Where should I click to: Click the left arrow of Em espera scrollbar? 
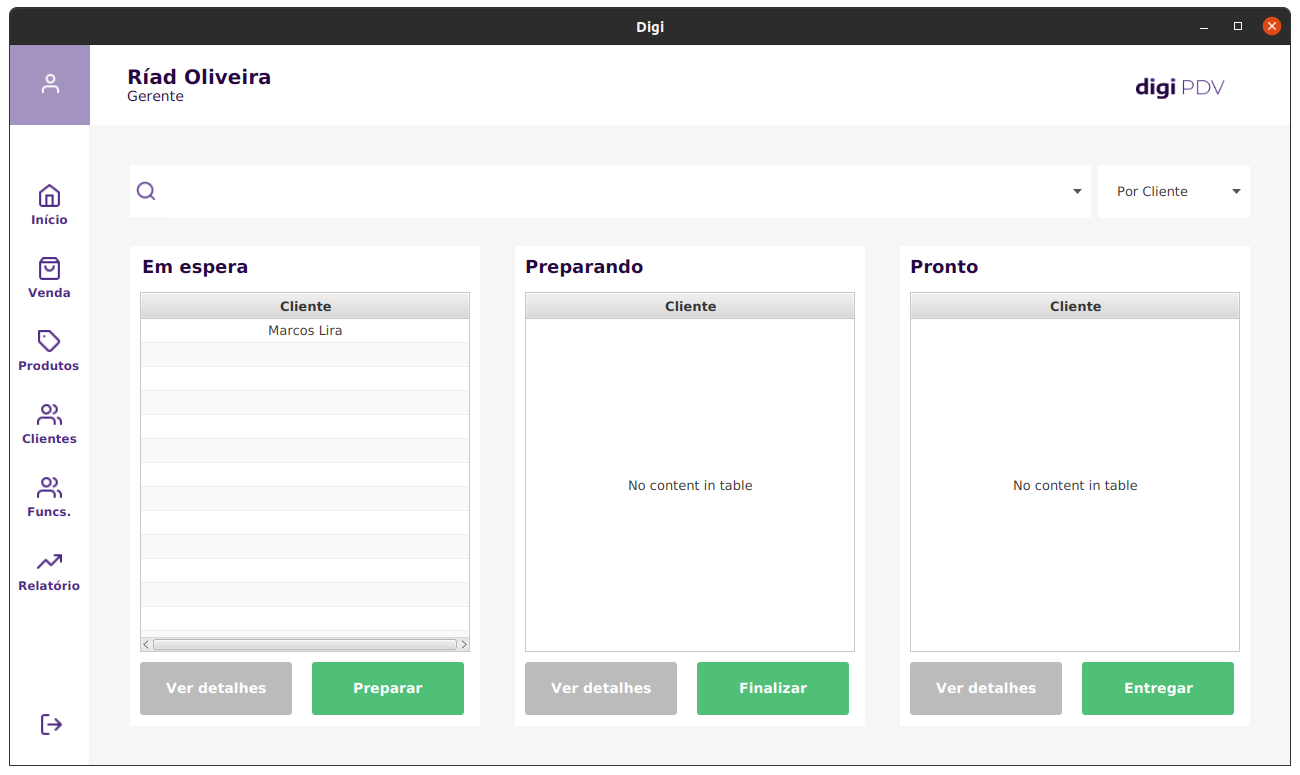pos(146,645)
